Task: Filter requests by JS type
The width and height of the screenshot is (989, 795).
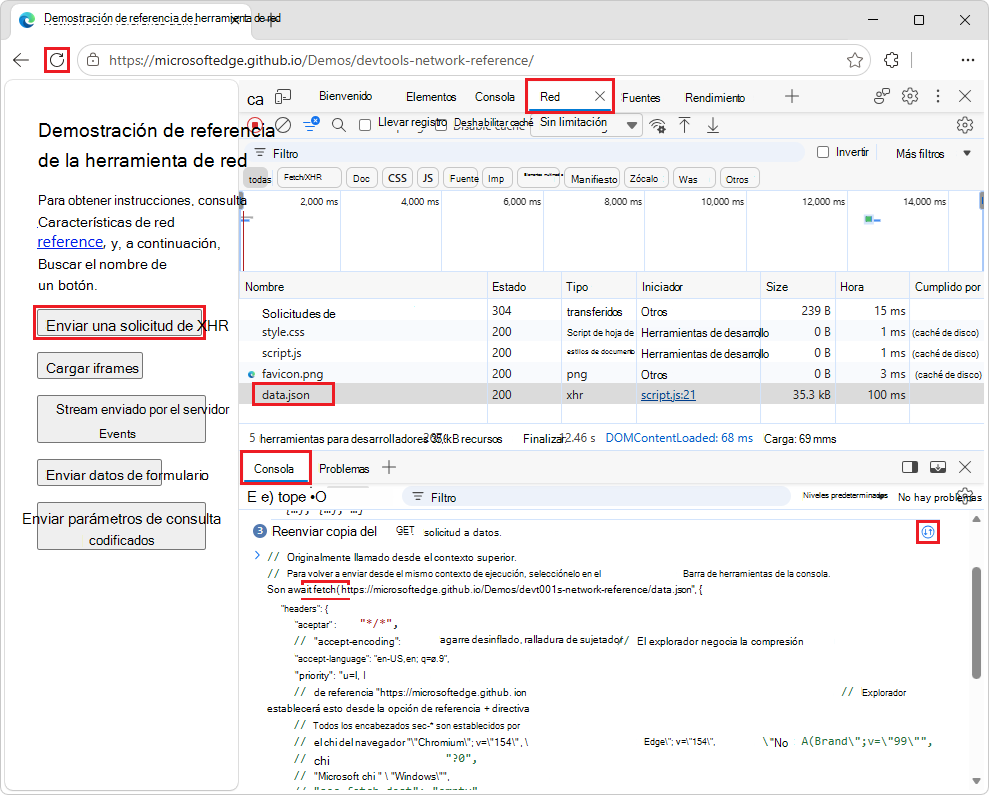Action: coord(428,178)
